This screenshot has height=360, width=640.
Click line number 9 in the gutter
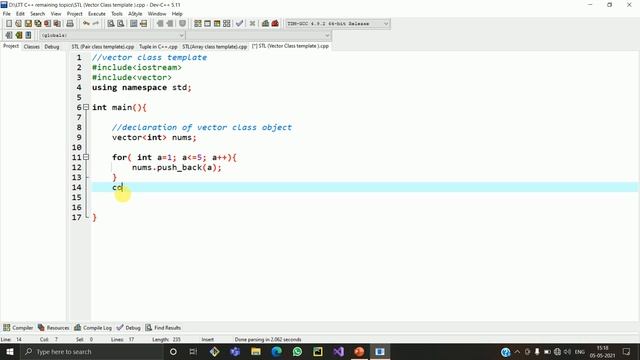pyautogui.click(x=79, y=138)
